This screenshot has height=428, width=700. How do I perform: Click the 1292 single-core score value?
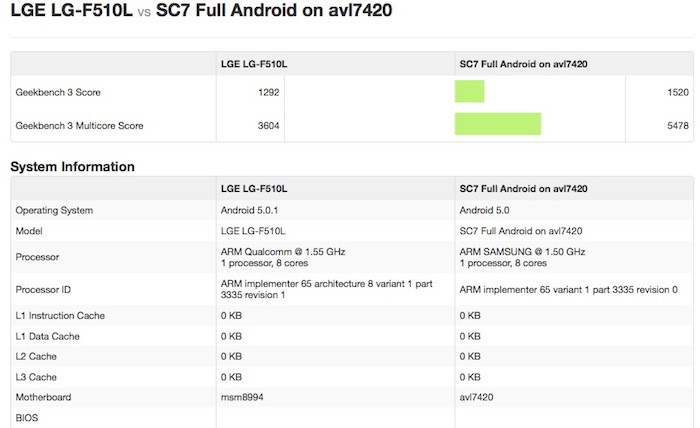coord(267,92)
